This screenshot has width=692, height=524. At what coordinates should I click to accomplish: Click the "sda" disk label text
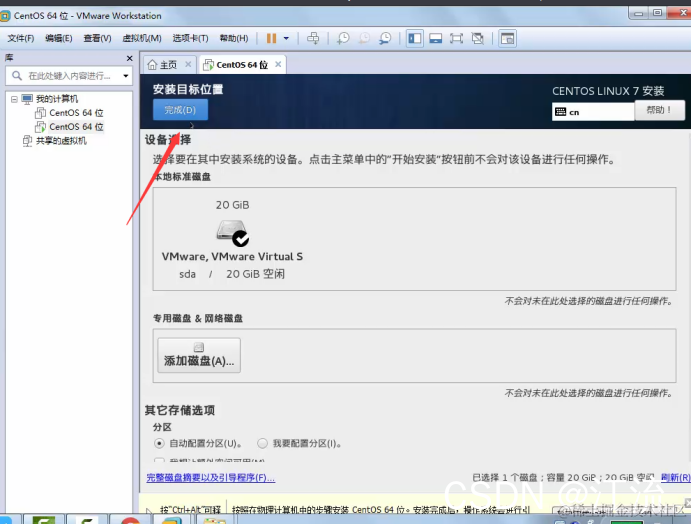click(187, 274)
